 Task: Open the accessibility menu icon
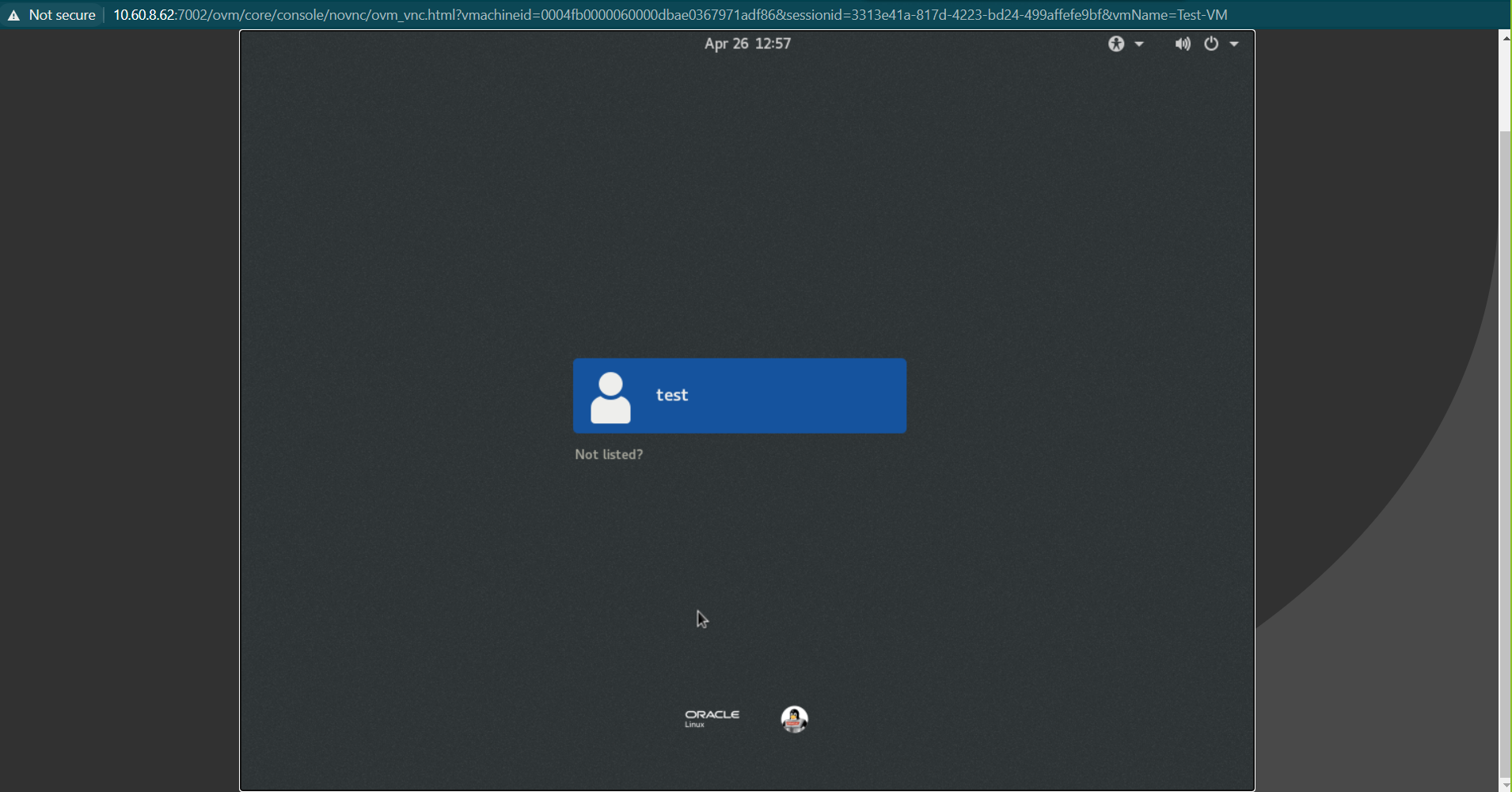(1115, 44)
